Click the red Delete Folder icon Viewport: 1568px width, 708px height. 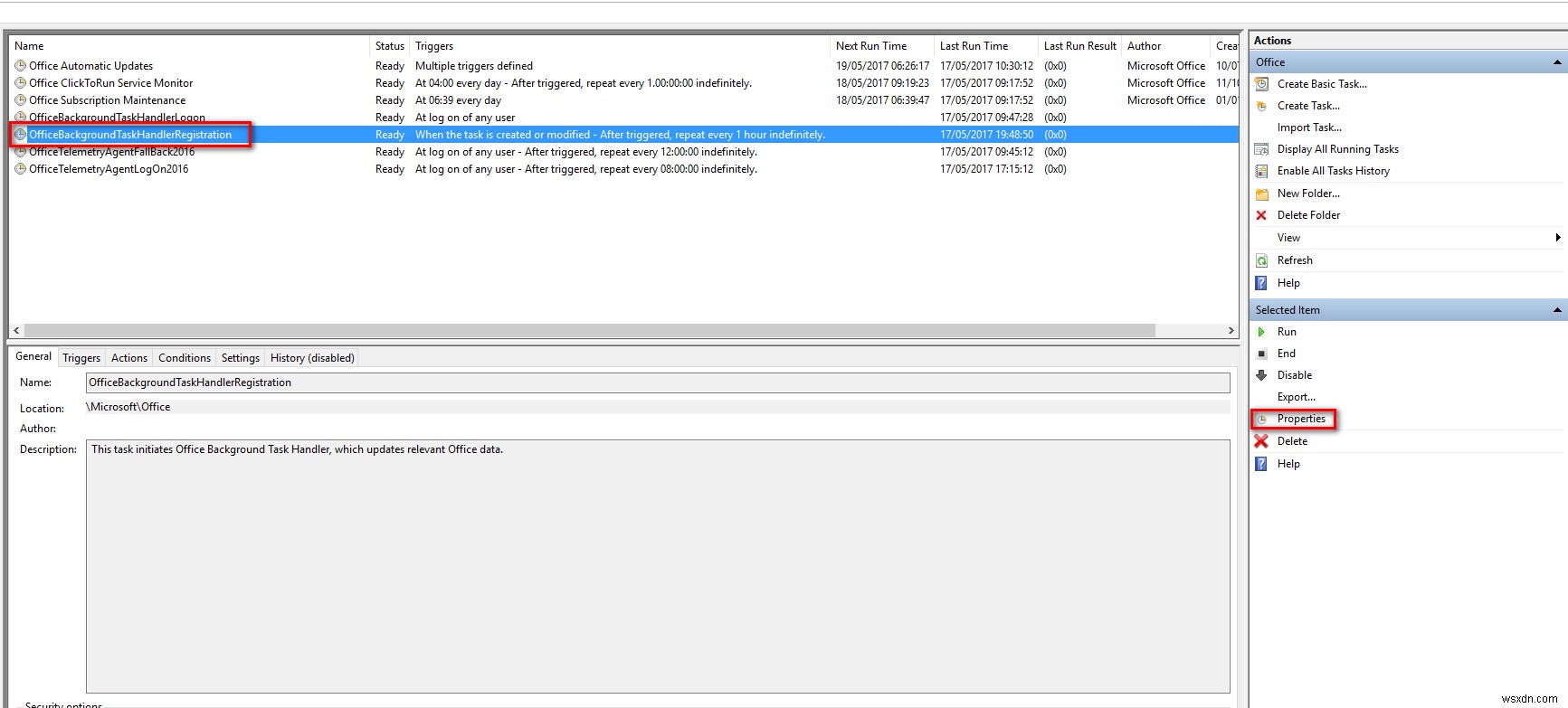(x=1261, y=215)
